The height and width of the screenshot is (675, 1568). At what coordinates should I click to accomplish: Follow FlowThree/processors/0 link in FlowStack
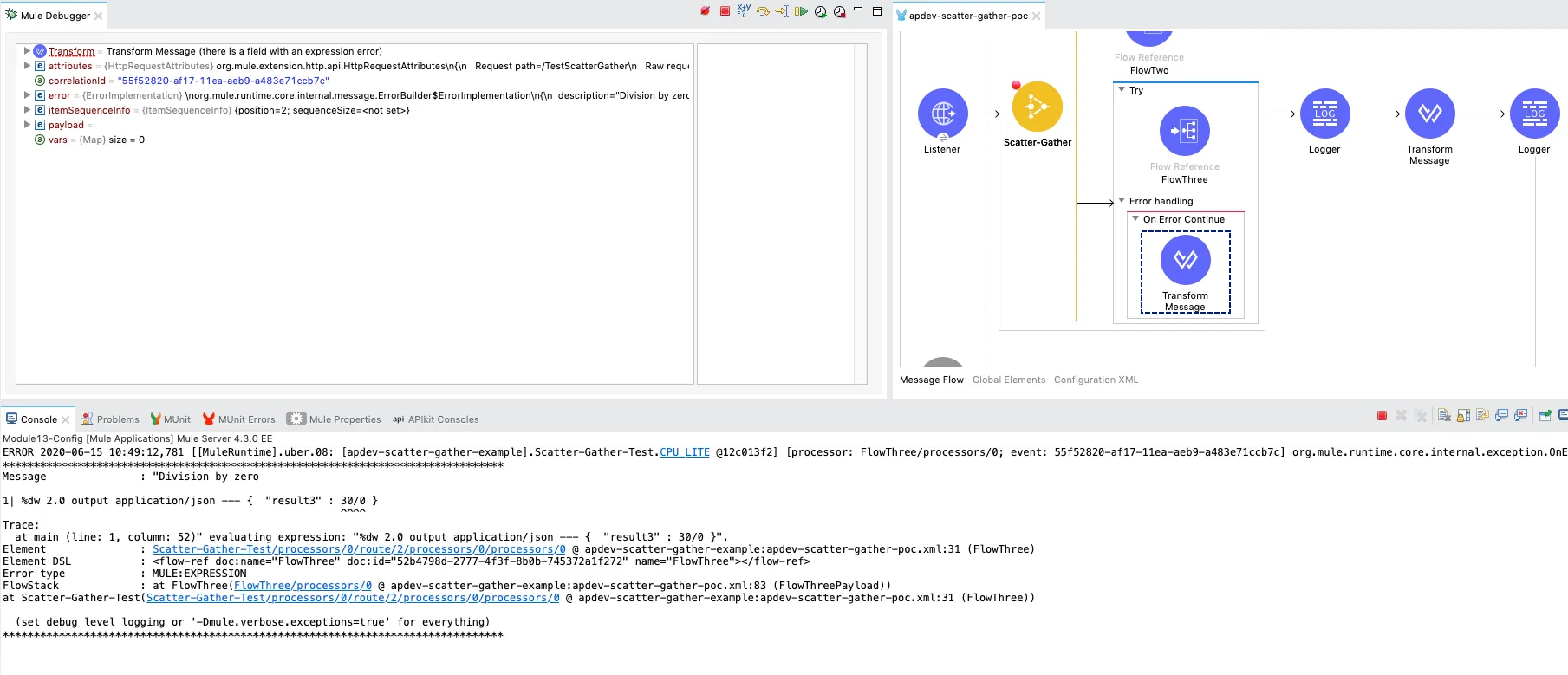click(303, 586)
